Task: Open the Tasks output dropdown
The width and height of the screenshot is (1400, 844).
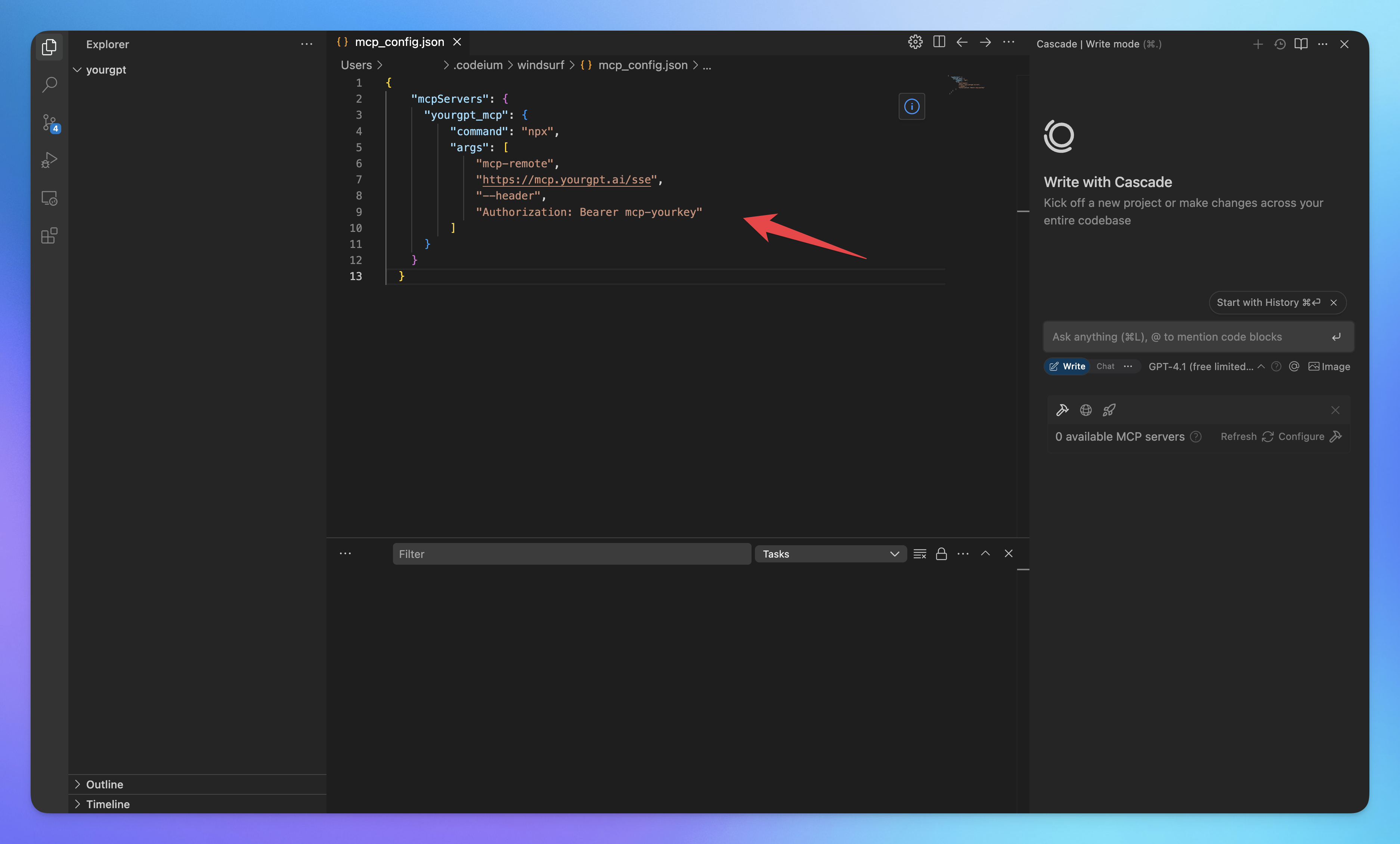Action: click(831, 554)
